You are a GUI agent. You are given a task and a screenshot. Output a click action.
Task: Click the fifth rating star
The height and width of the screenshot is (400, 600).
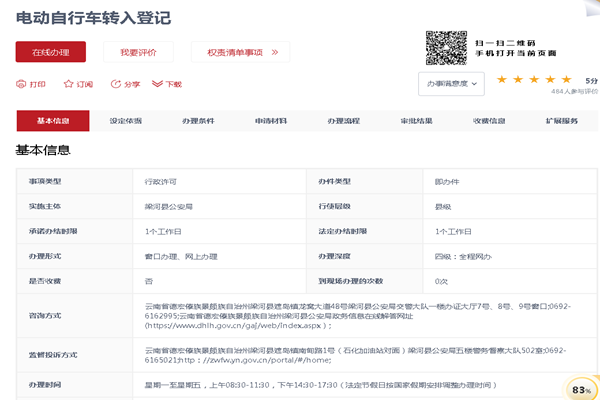[566, 79]
